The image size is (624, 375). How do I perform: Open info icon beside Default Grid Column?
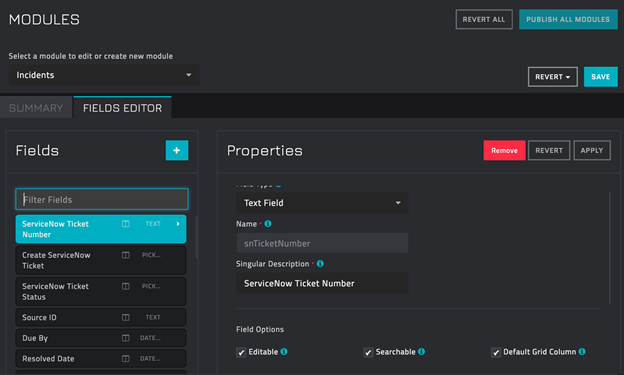pyautogui.click(x=582, y=352)
